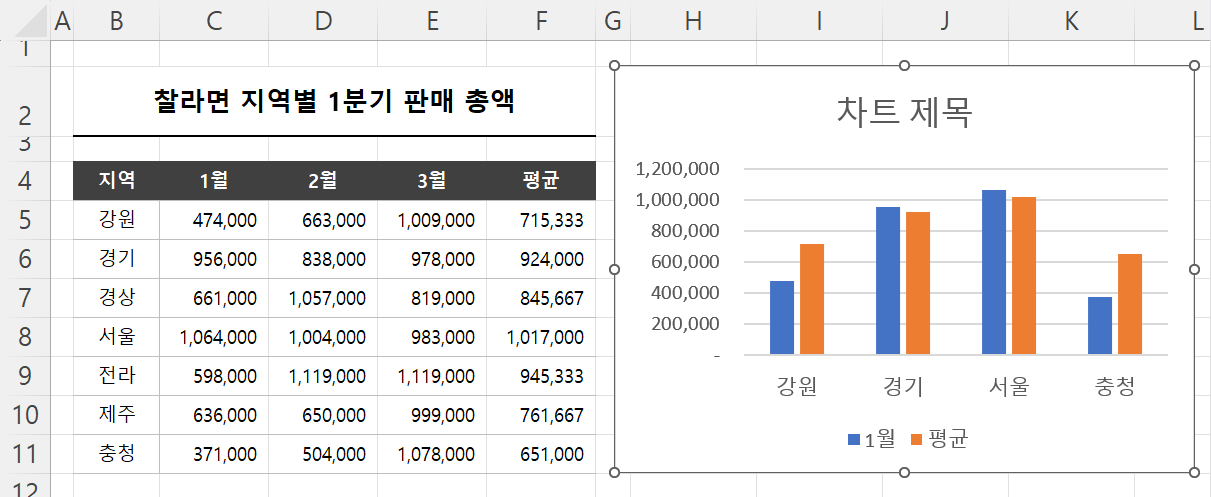This screenshot has width=1211, height=497.
Task: Click the '1월' table header cell
Action: (x=214, y=181)
